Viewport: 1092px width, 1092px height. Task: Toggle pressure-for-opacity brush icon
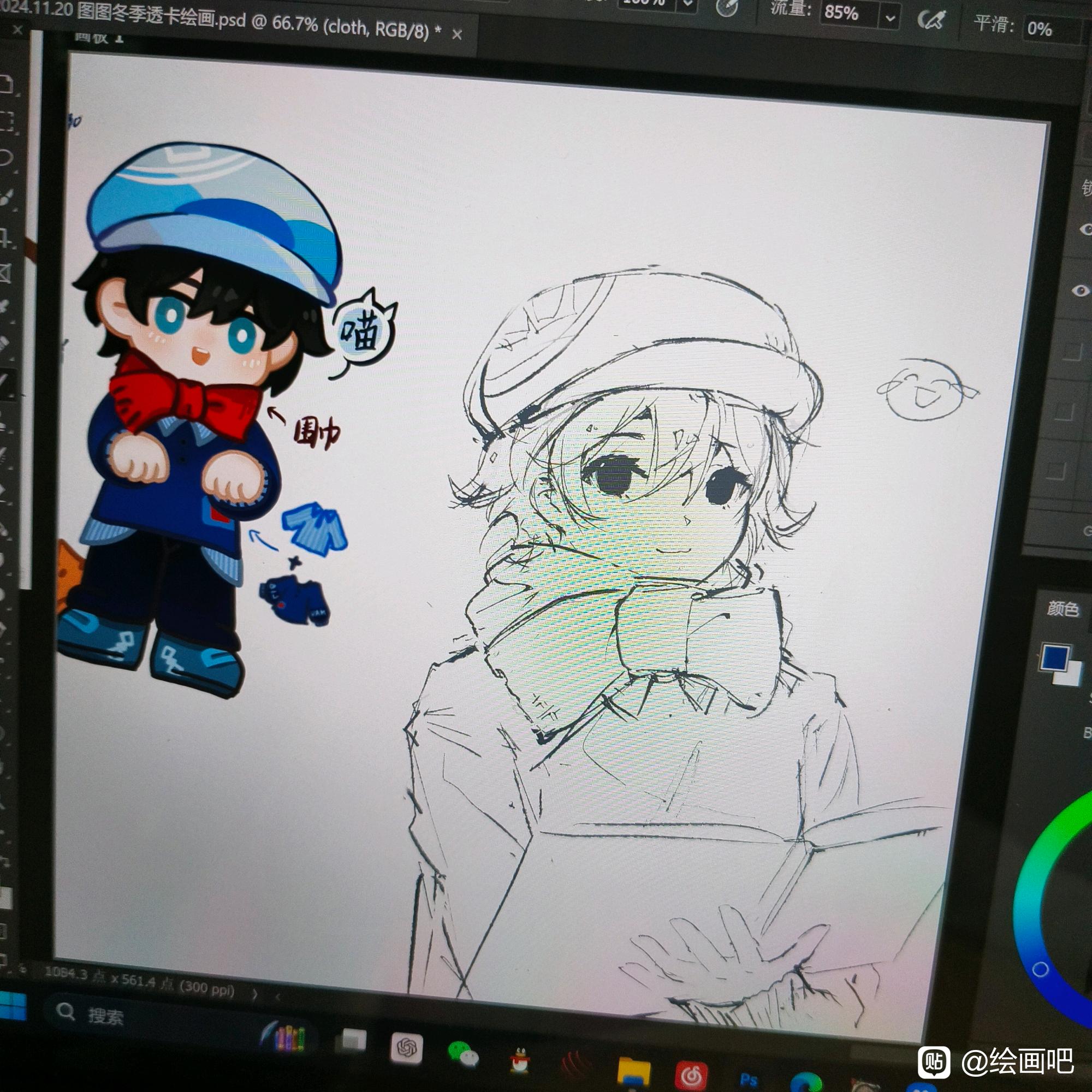pyautogui.click(x=727, y=7)
